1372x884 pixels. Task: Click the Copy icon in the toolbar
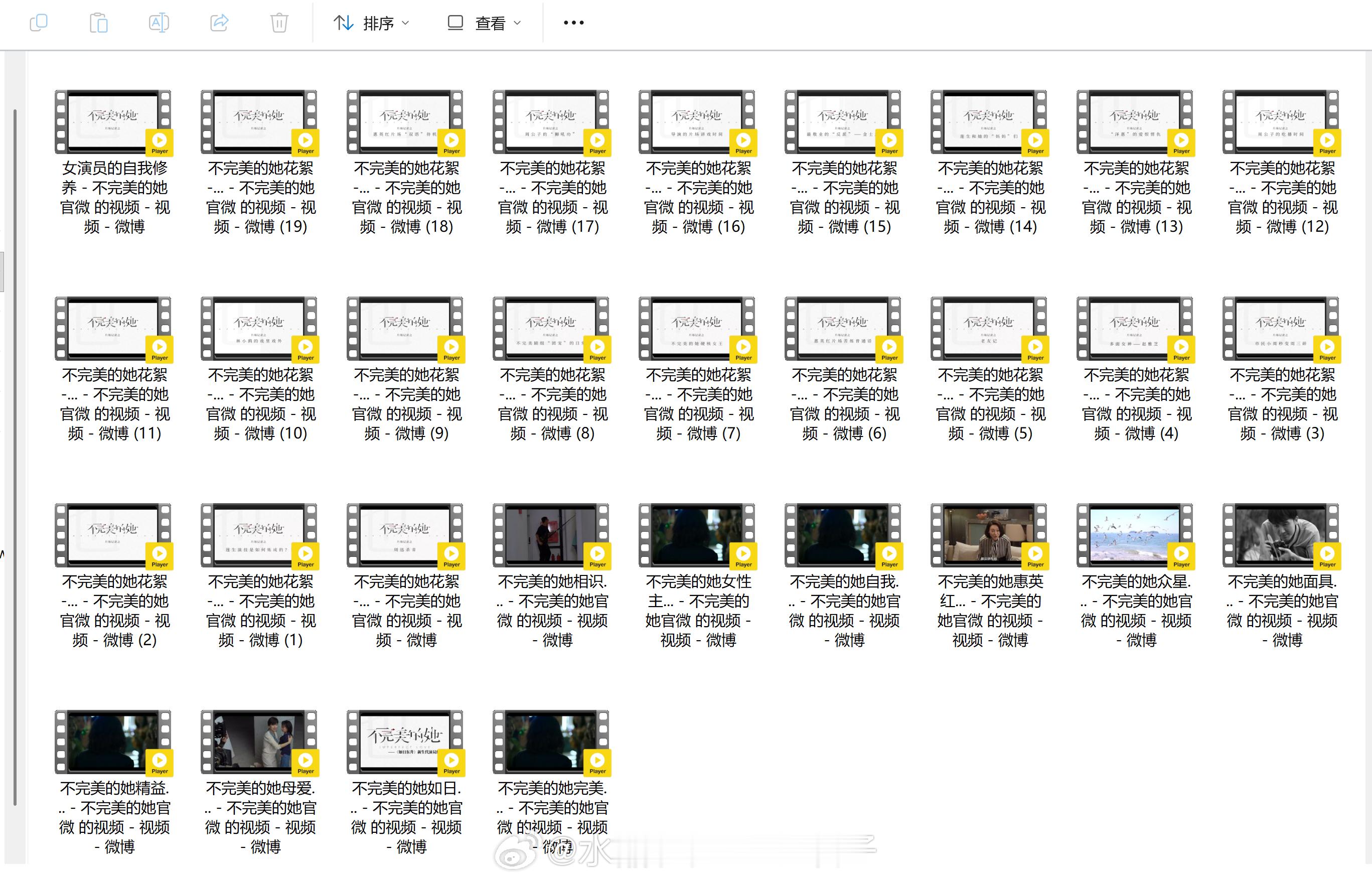39,23
